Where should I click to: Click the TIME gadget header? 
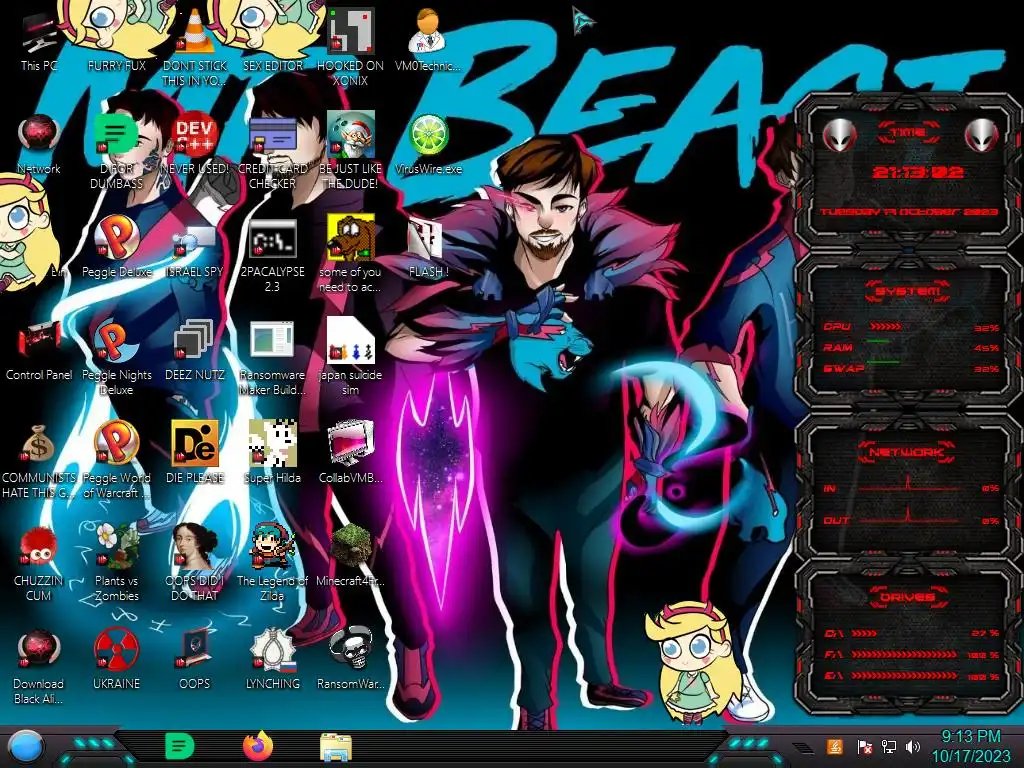click(x=908, y=132)
